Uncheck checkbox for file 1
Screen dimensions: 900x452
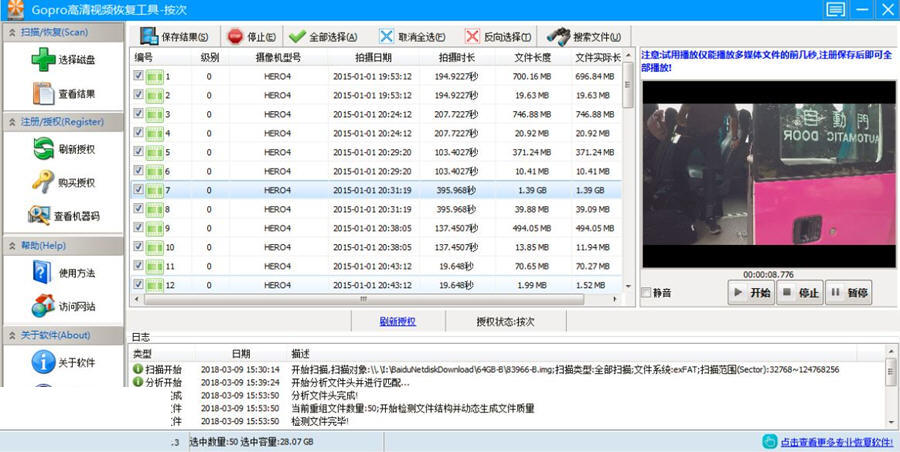click(138, 75)
